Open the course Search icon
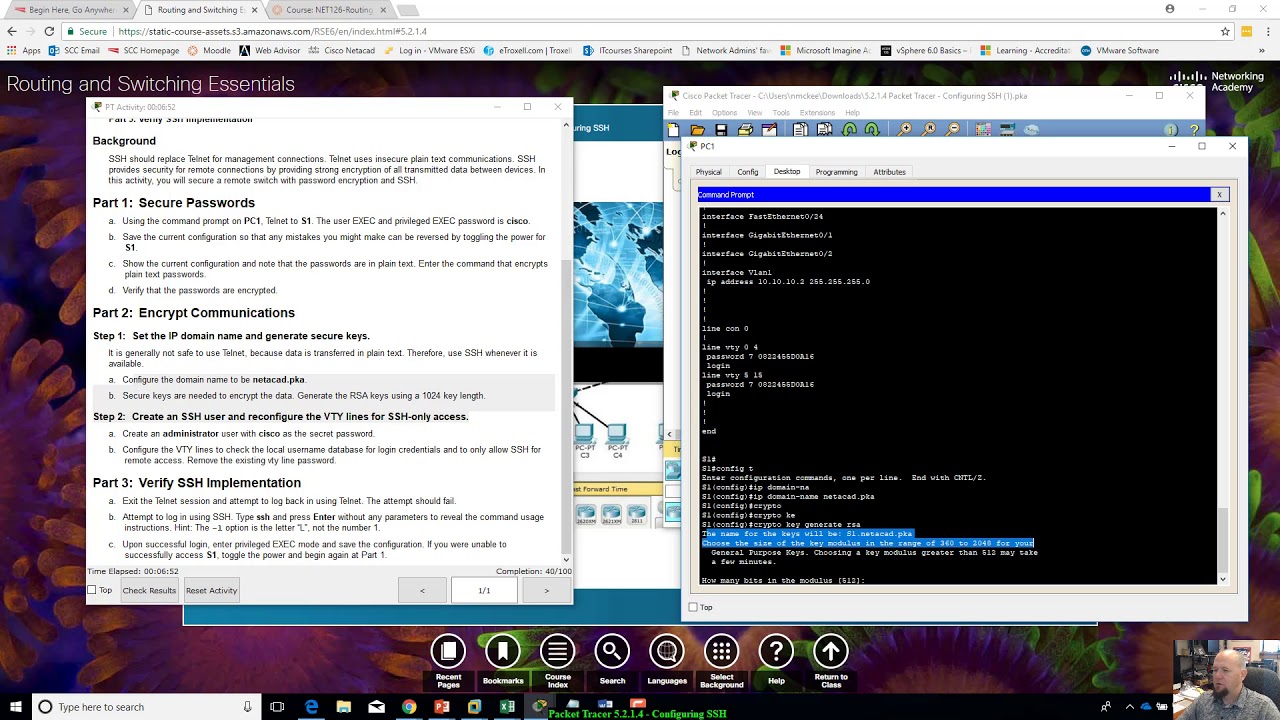This screenshot has height=720, width=1280. coord(612,652)
